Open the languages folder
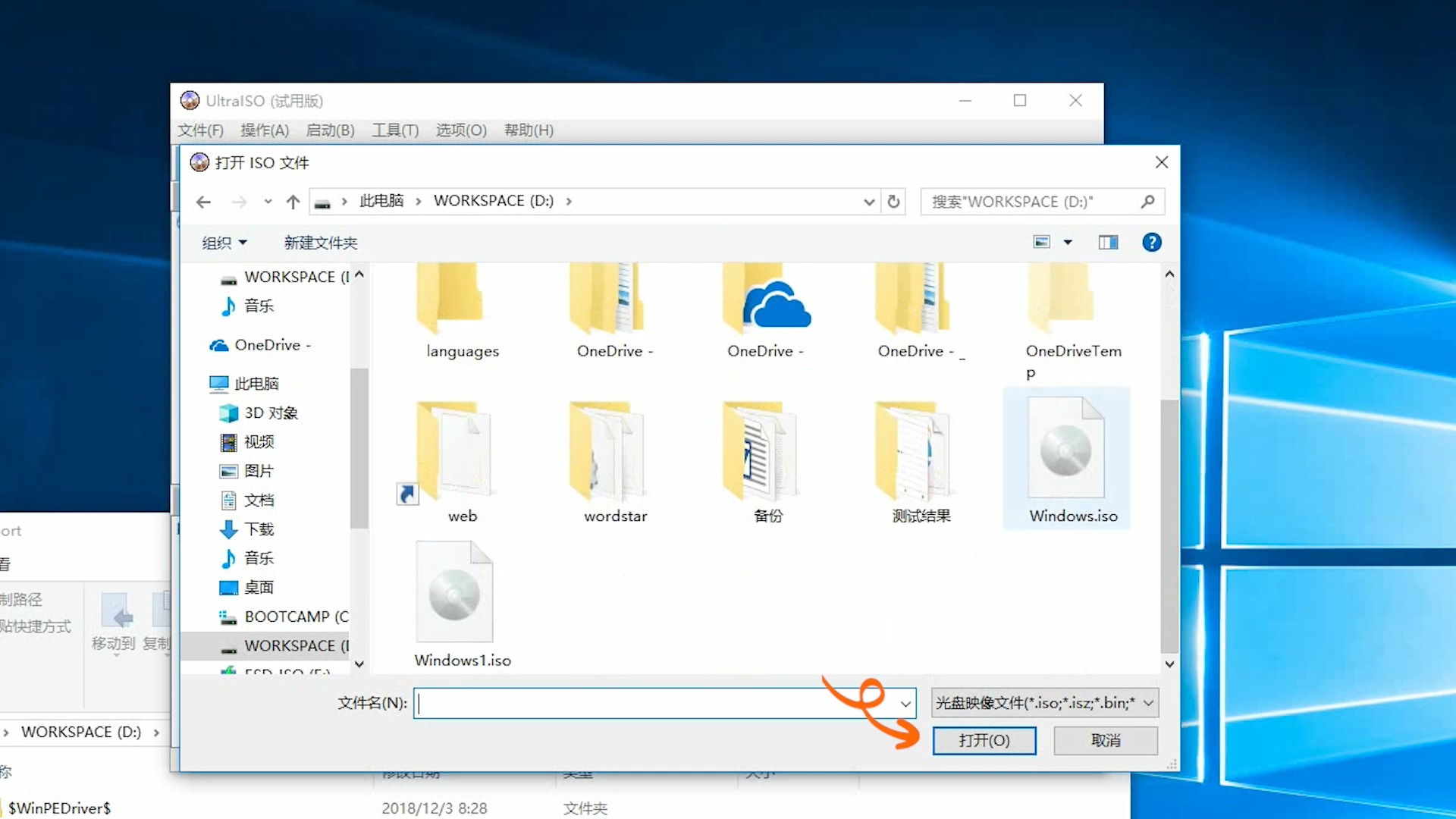The image size is (1456, 819). coord(462,312)
